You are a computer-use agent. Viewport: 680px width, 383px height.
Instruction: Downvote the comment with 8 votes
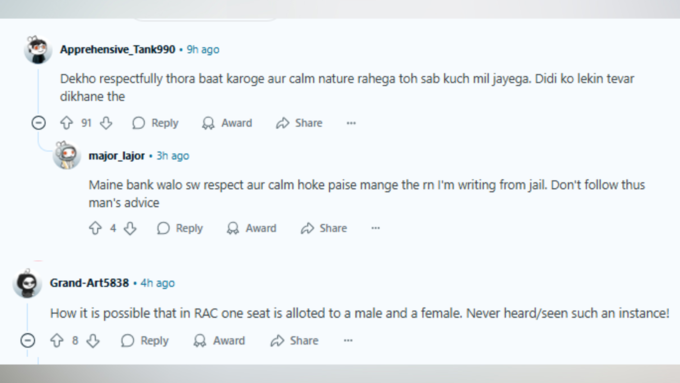(x=93, y=340)
